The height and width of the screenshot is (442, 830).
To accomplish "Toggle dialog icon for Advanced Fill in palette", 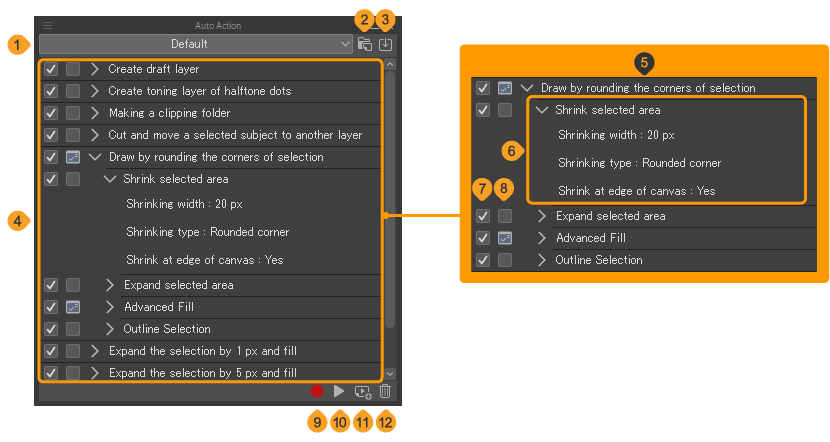I will (x=73, y=307).
